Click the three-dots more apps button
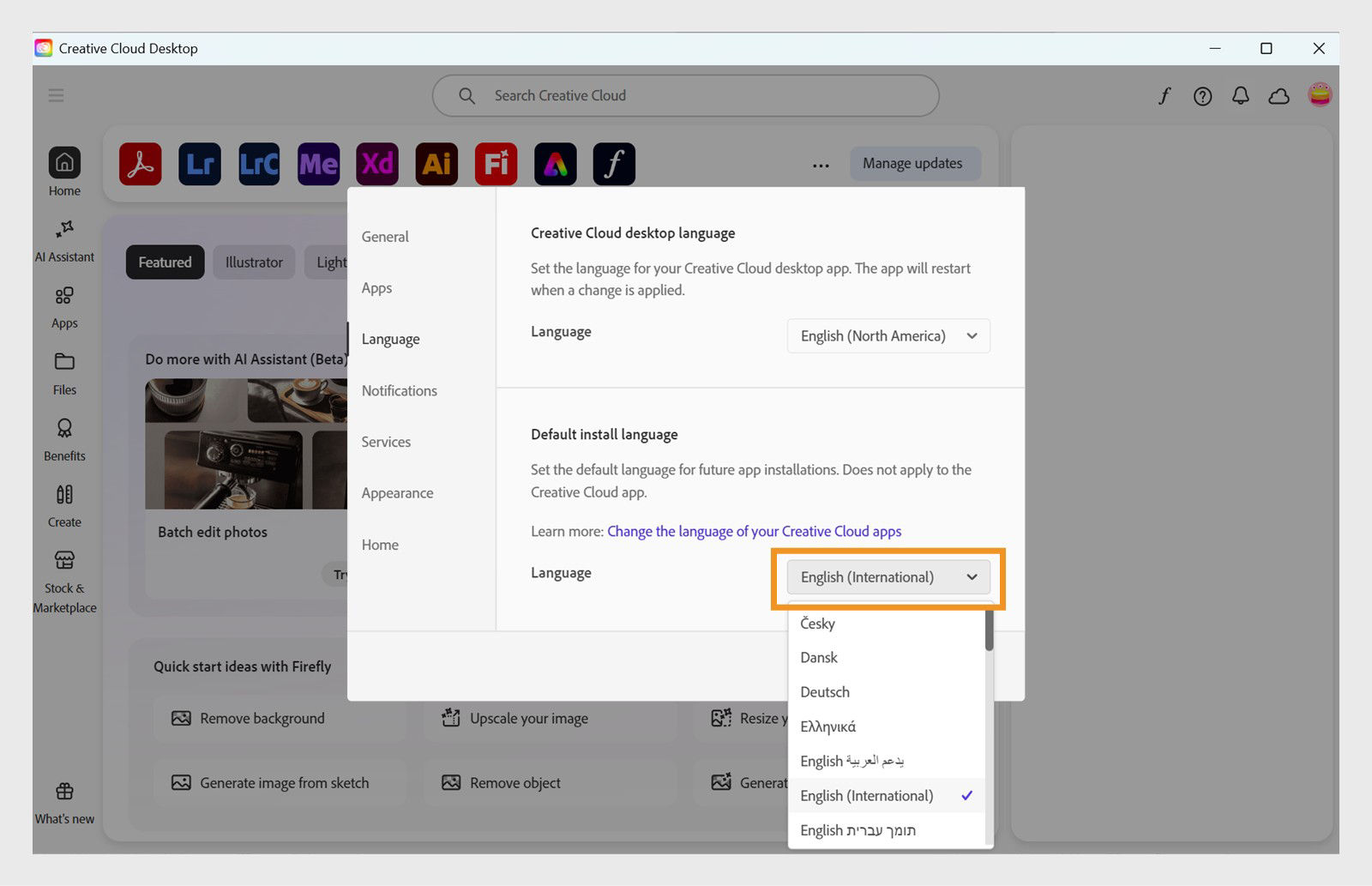Screen dimensions: 1372x886 821,165
